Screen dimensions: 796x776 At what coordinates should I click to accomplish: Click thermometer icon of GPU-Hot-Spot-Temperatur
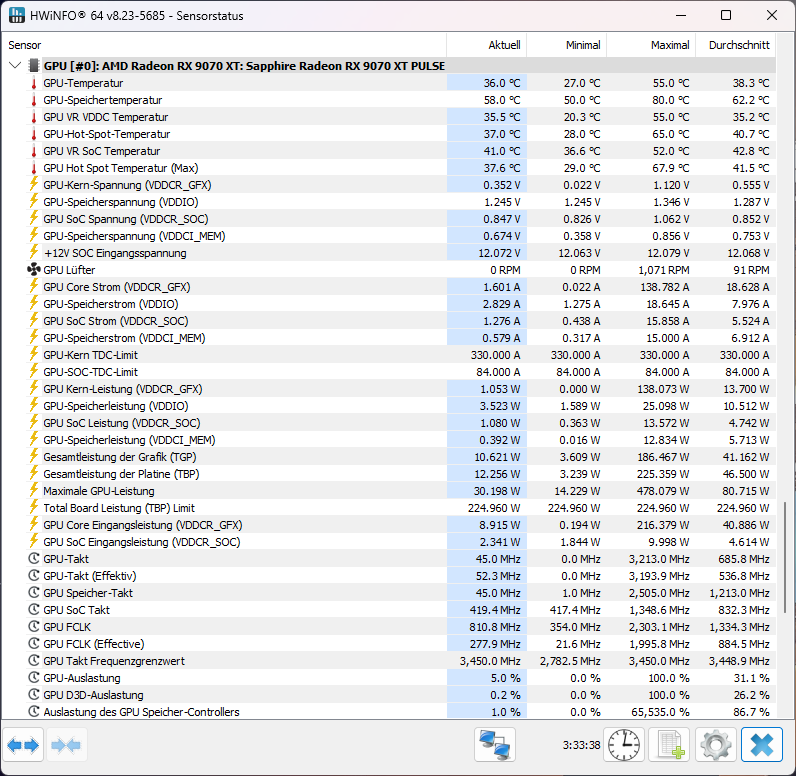[34, 134]
